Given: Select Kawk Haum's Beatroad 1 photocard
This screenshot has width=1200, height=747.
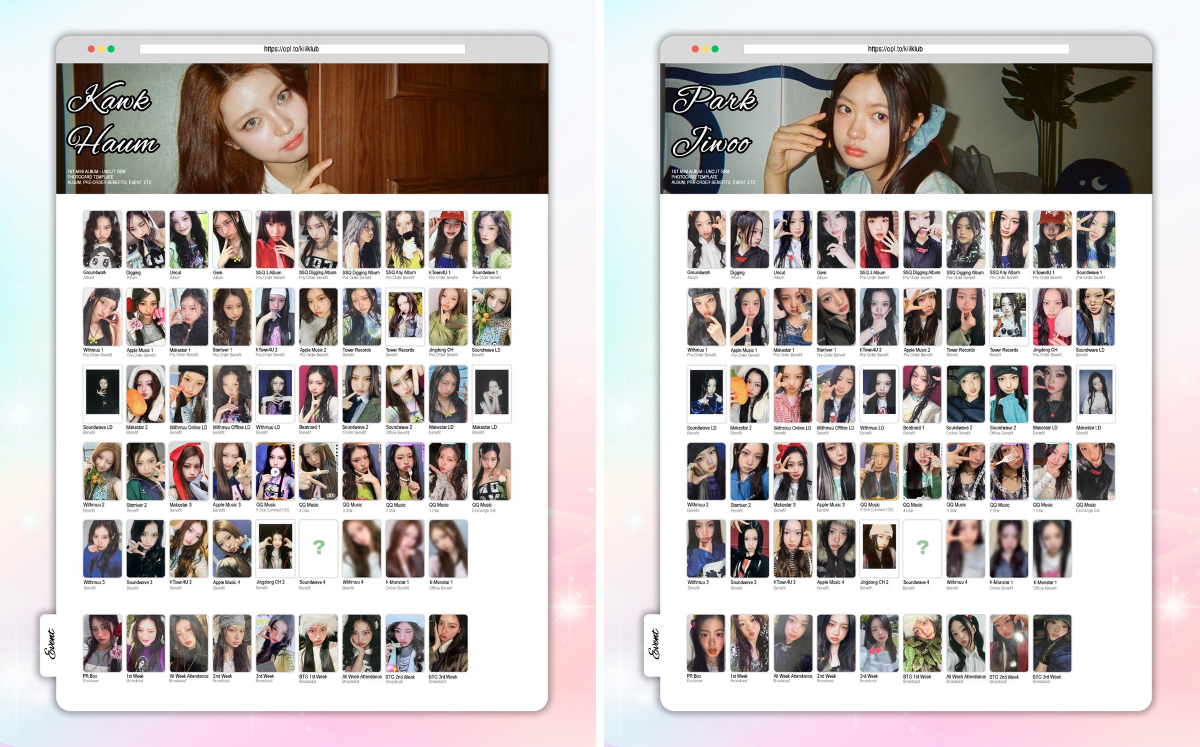Looking at the screenshot, I should (x=318, y=394).
